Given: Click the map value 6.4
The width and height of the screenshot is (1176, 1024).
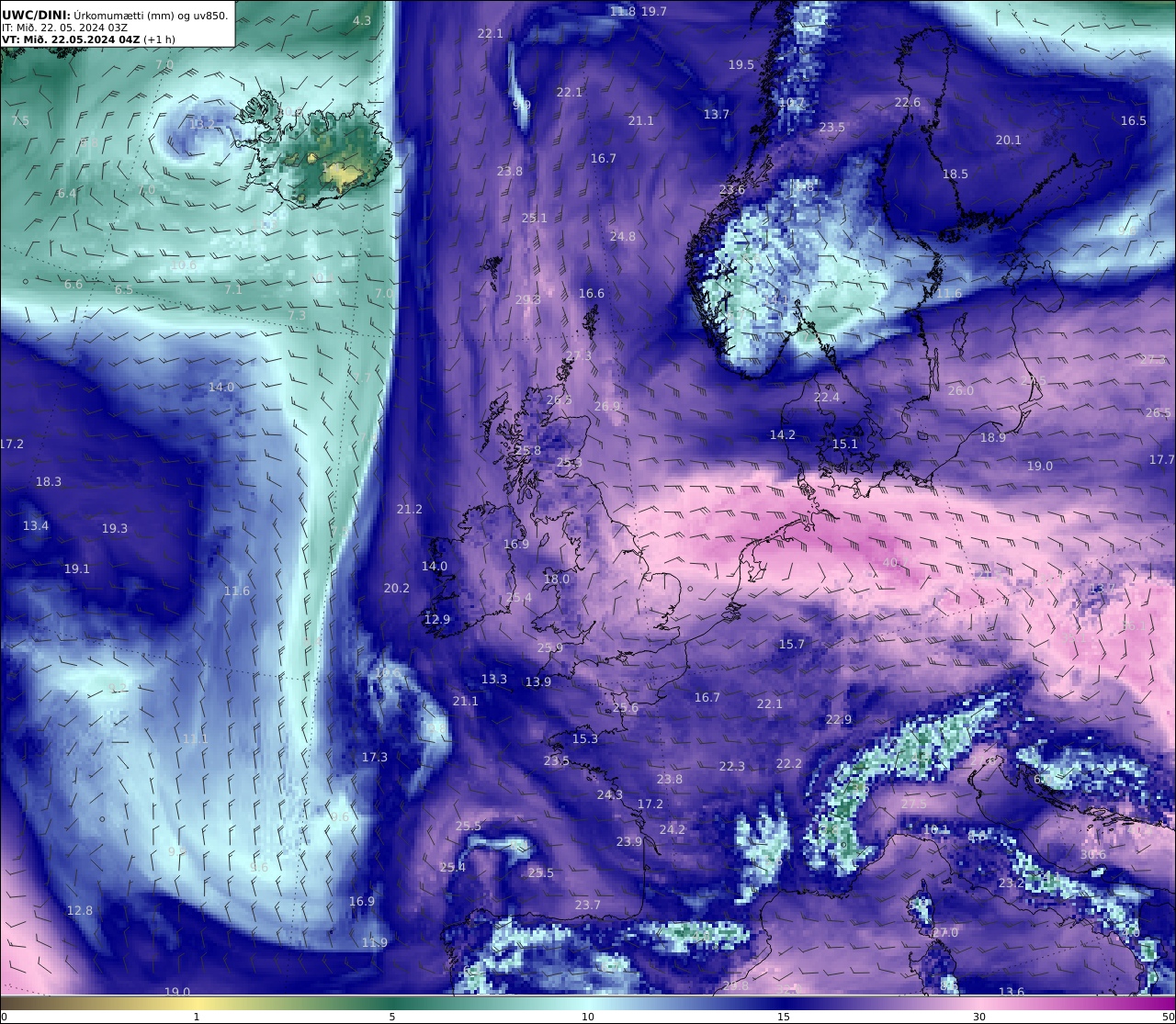Looking at the screenshot, I should tap(67, 193).
